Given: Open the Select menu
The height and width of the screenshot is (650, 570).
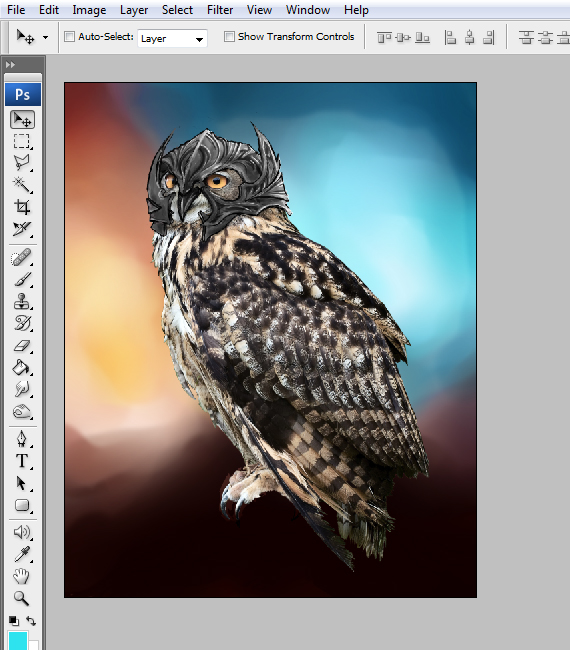Looking at the screenshot, I should coord(177,10).
